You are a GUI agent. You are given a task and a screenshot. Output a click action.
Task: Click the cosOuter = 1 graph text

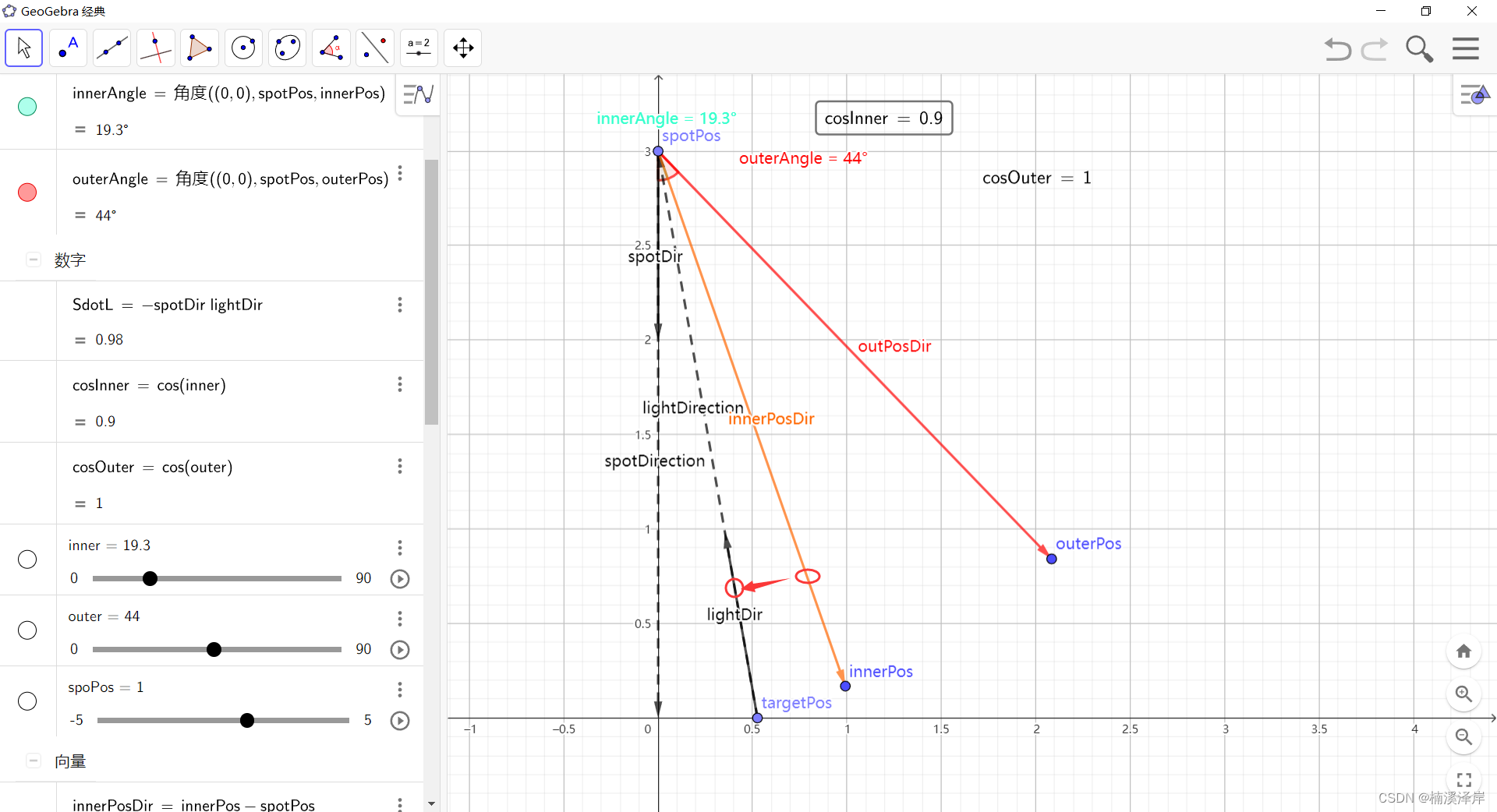(x=1036, y=178)
